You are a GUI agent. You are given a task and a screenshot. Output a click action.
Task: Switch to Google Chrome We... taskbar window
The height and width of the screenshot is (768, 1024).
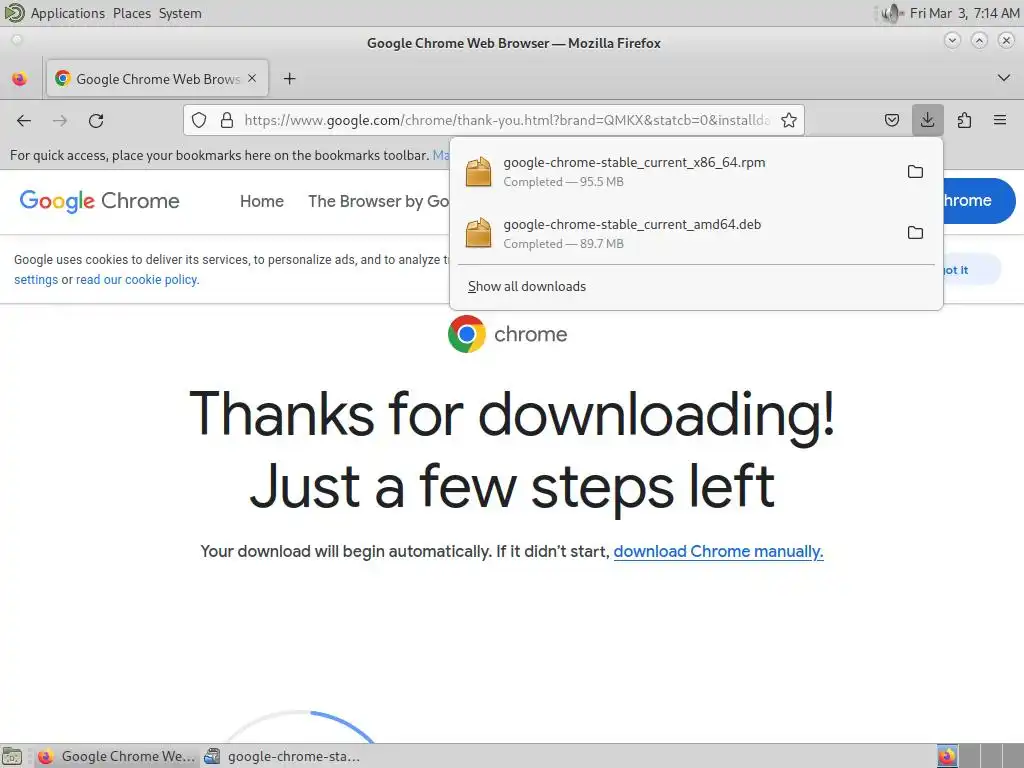coord(116,756)
